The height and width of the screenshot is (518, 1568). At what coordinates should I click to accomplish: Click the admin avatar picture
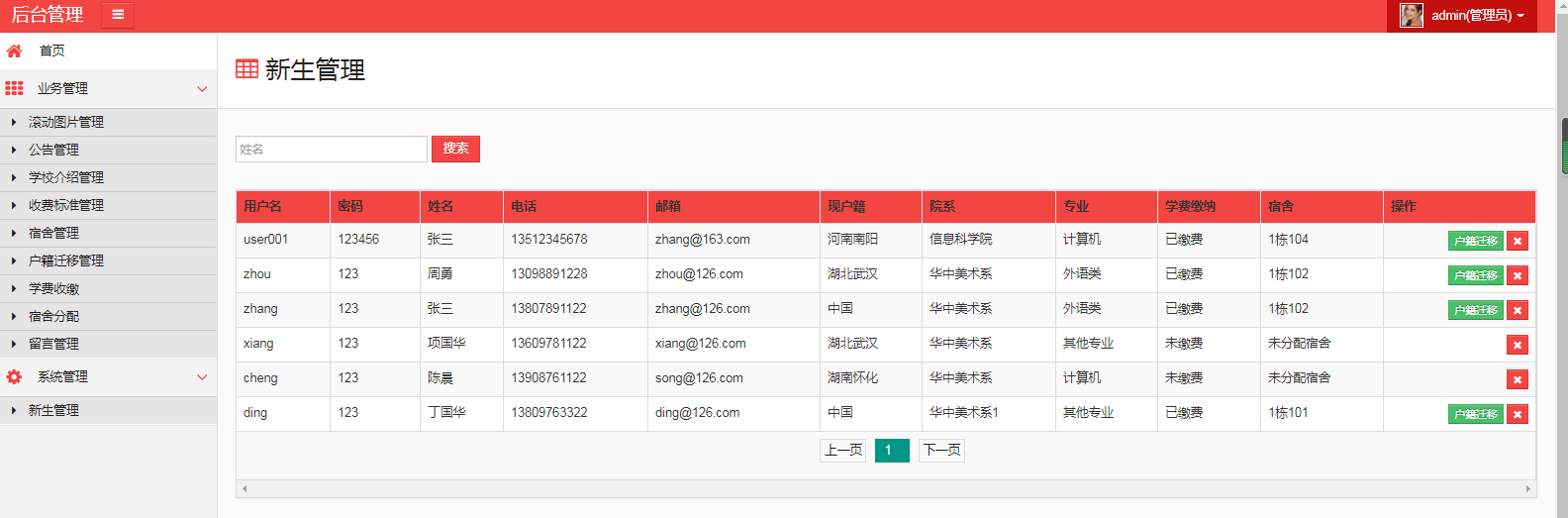[1412, 15]
